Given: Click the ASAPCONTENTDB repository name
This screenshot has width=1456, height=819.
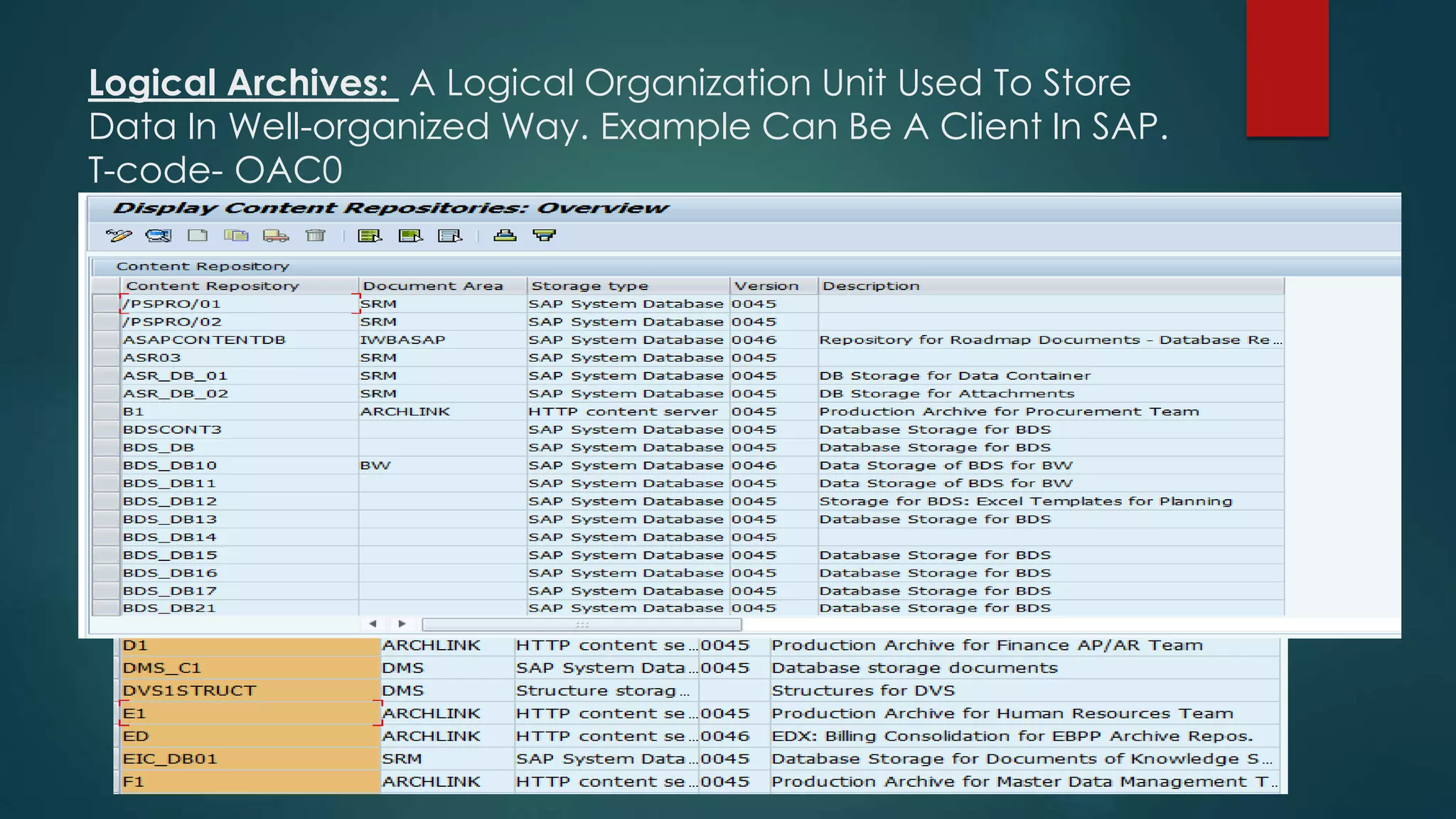Looking at the screenshot, I should [204, 340].
